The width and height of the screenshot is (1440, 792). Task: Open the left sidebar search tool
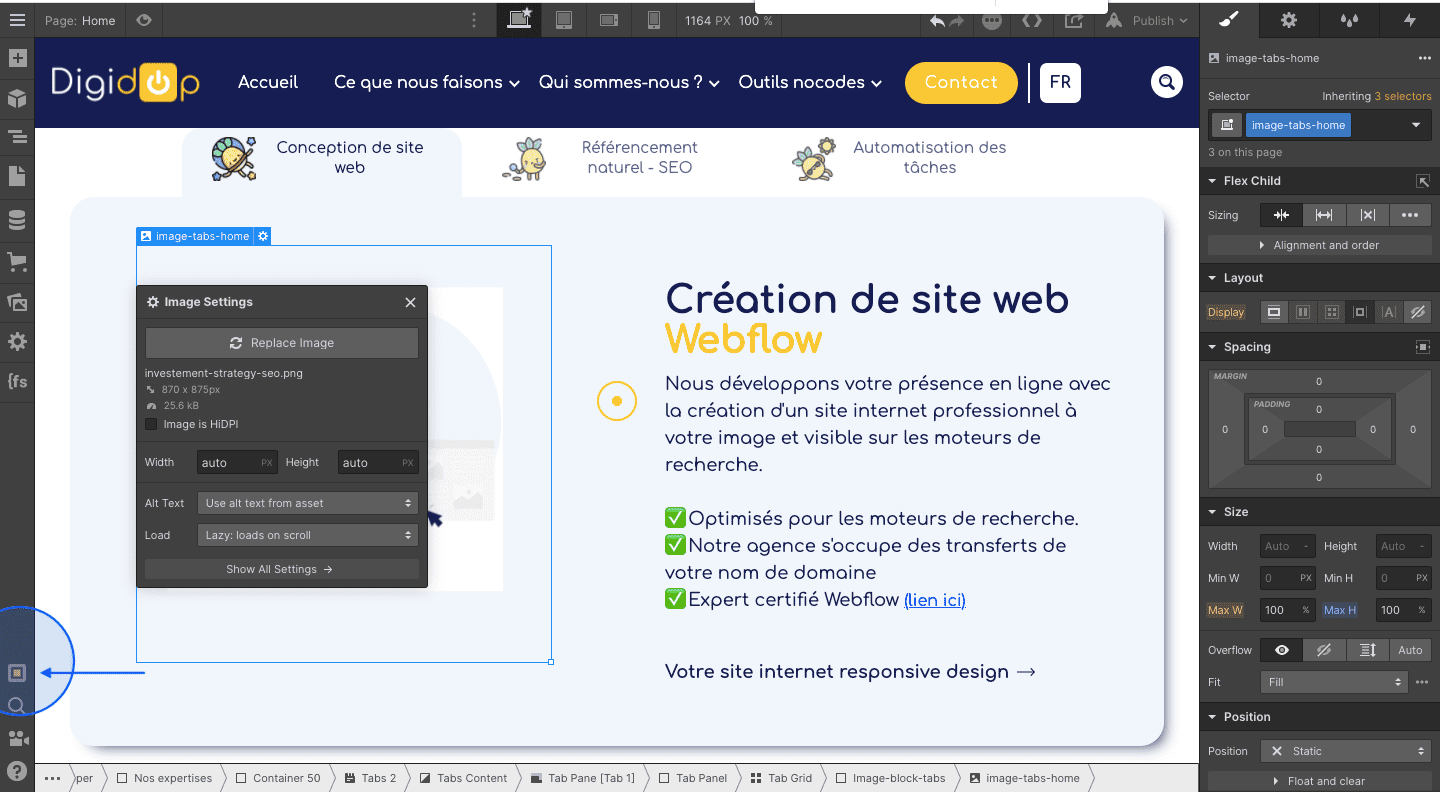tap(17, 706)
